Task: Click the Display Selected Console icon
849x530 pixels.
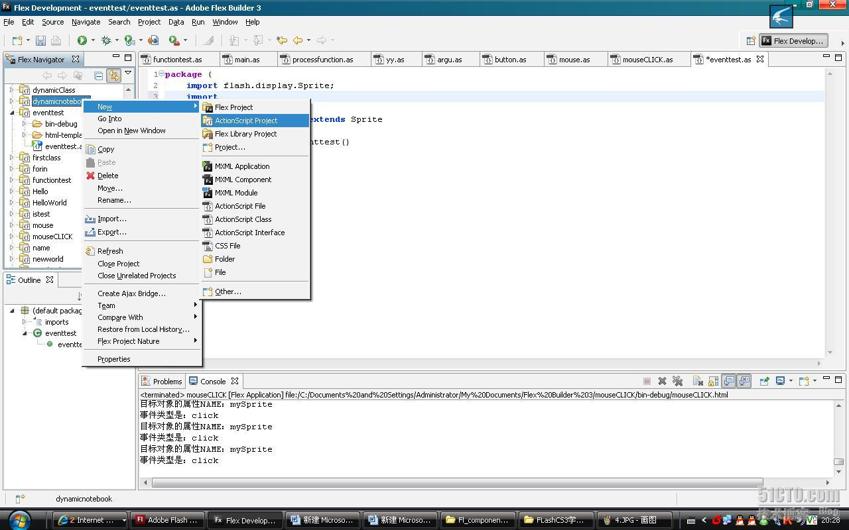Action: point(780,381)
